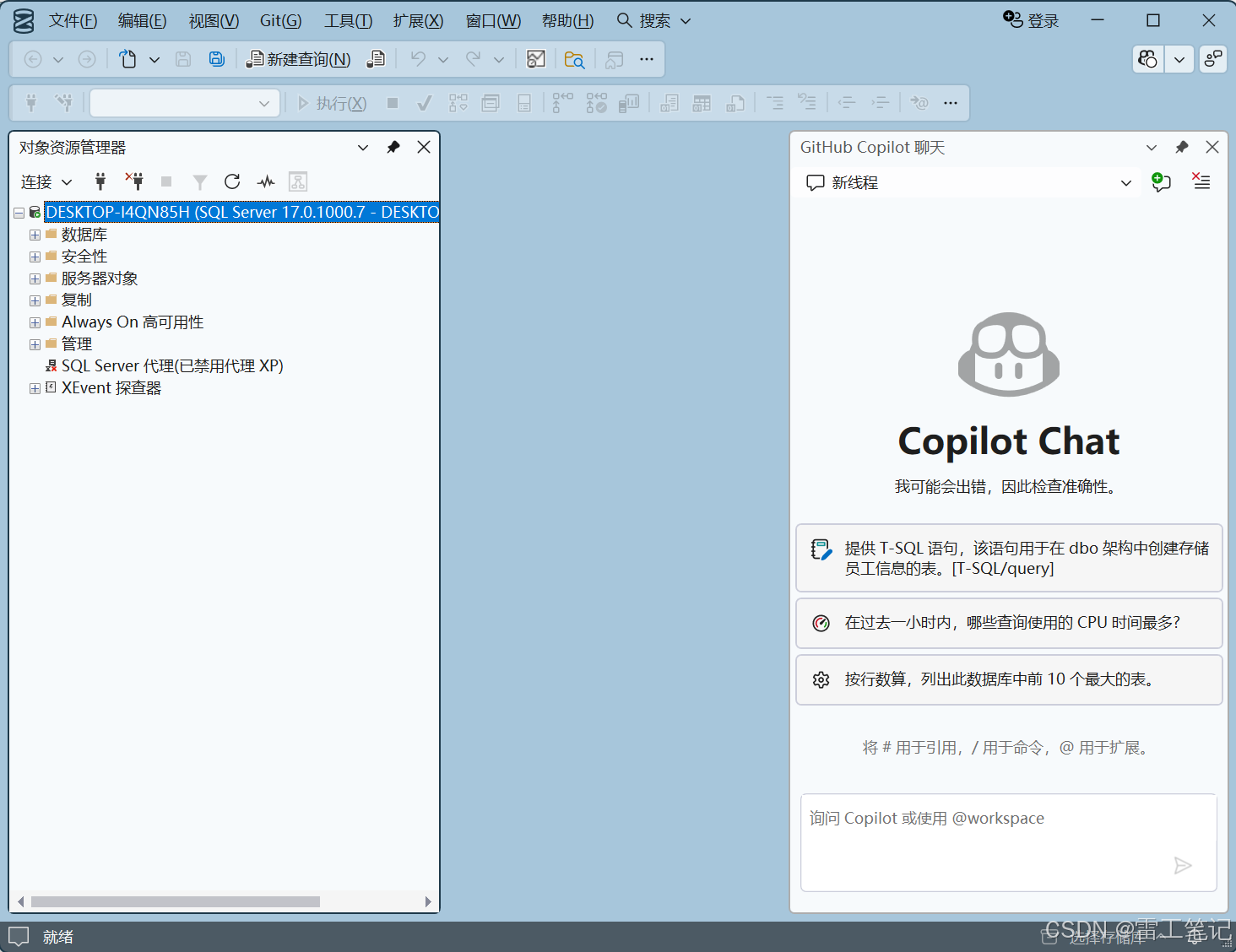Click the change connection icon in SQL toolbar
1236x952 pixels.
tap(63, 103)
